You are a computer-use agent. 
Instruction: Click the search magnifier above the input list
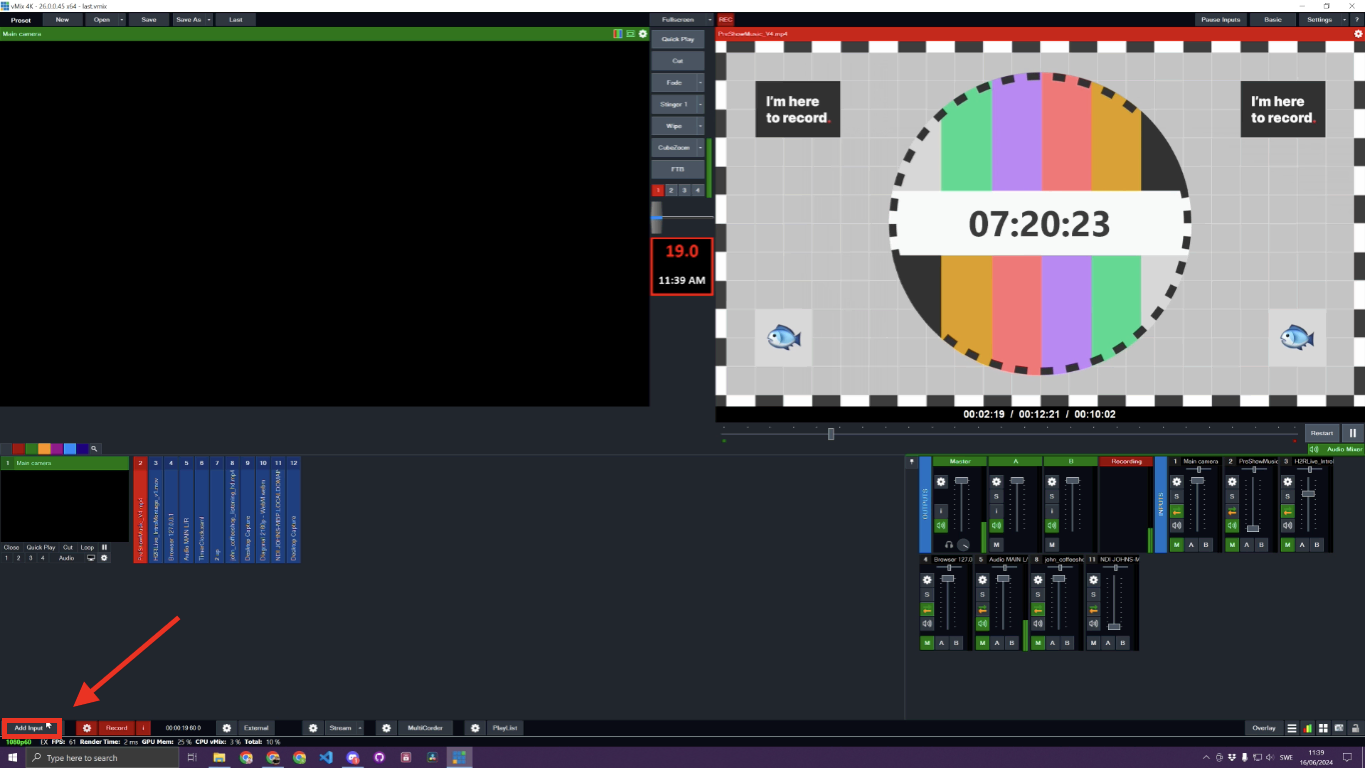tap(94, 448)
